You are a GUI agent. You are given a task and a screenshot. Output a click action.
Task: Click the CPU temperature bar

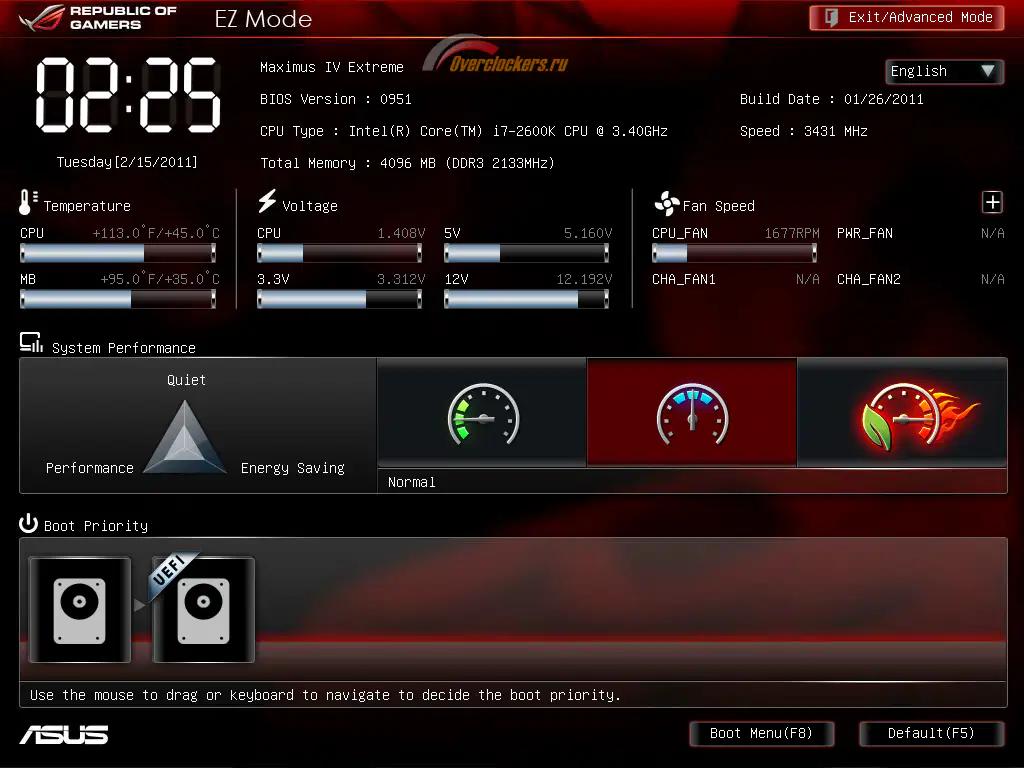tap(118, 253)
